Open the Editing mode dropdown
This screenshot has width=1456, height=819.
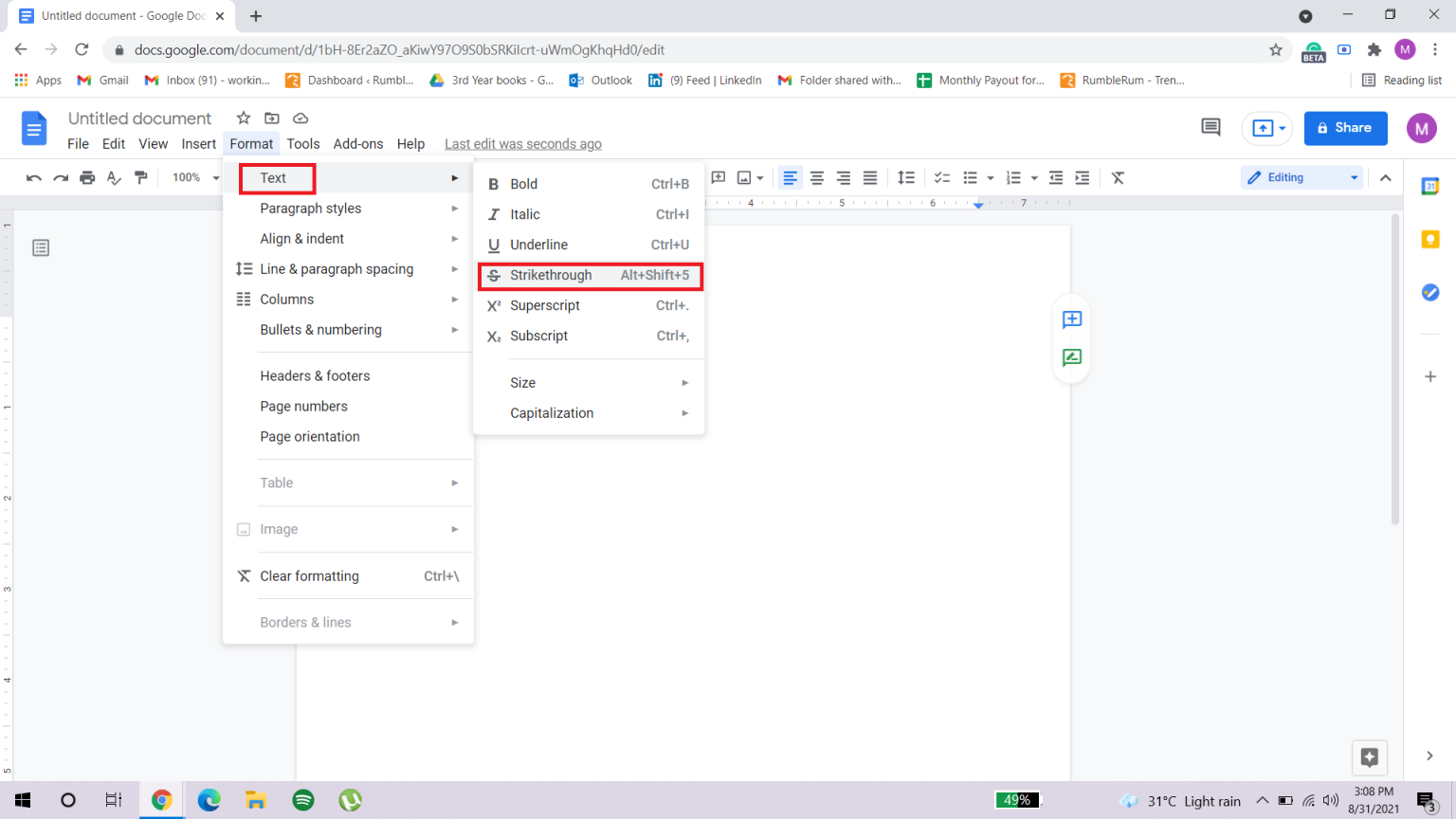coord(1301,177)
